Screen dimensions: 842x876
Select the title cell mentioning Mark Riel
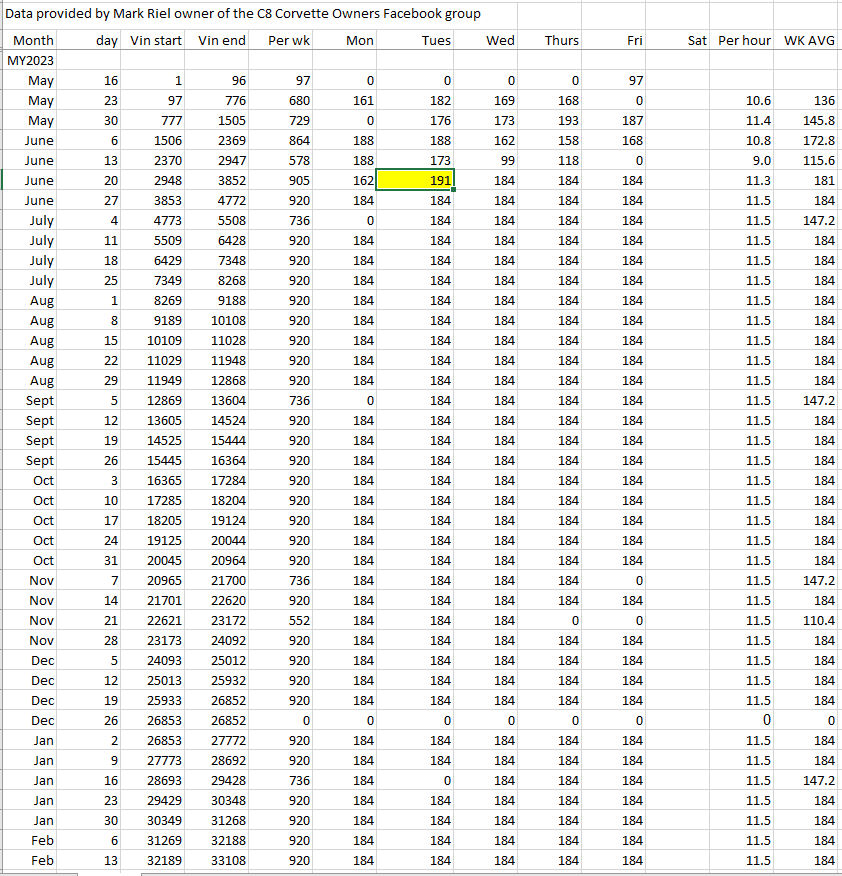pyautogui.click(x=244, y=14)
